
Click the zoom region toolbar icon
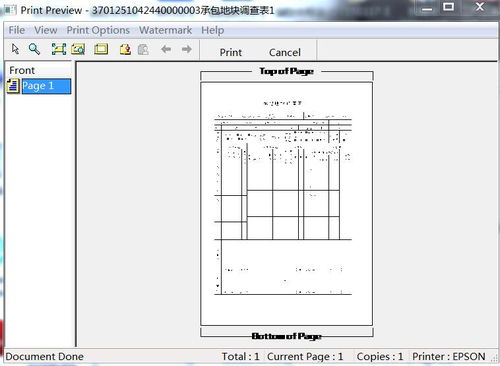click(78, 49)
